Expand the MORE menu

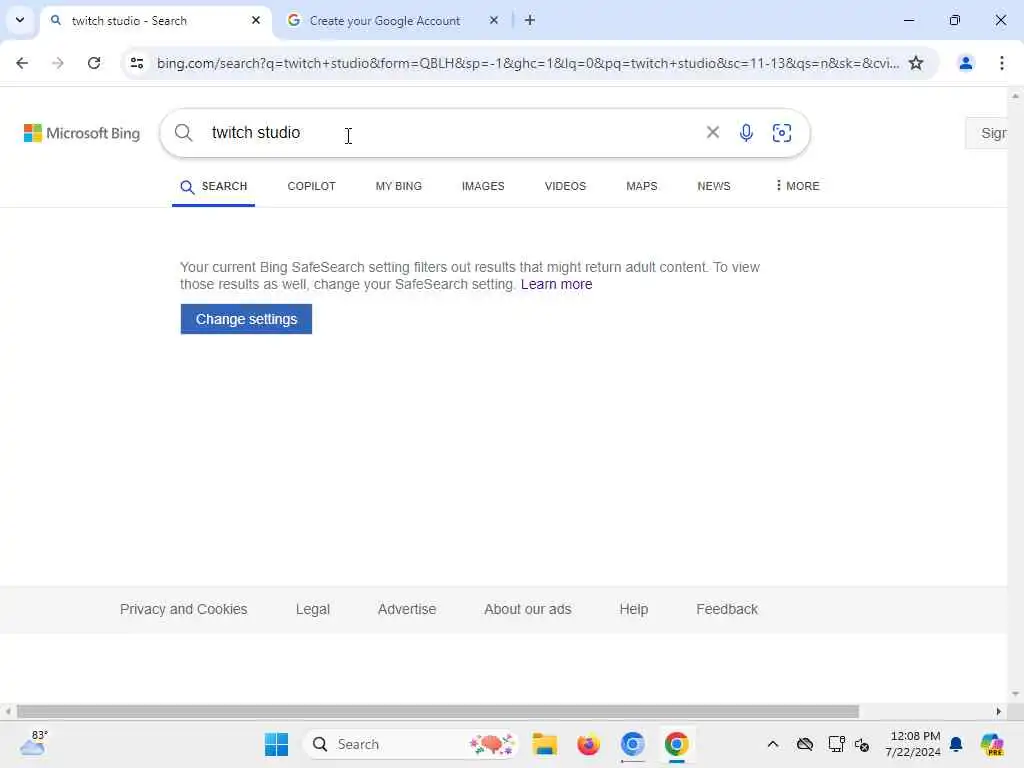(797, 186)
